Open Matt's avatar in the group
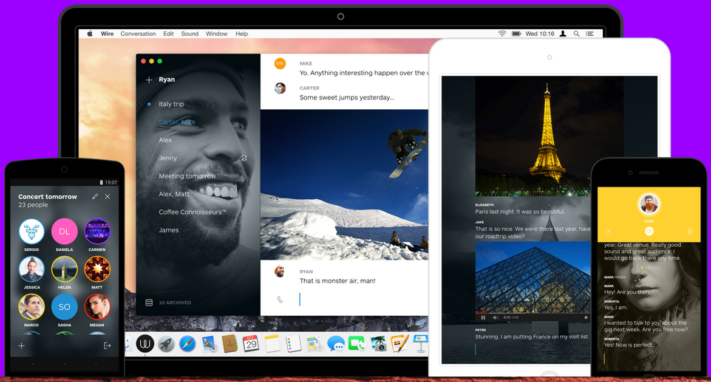 97,269
